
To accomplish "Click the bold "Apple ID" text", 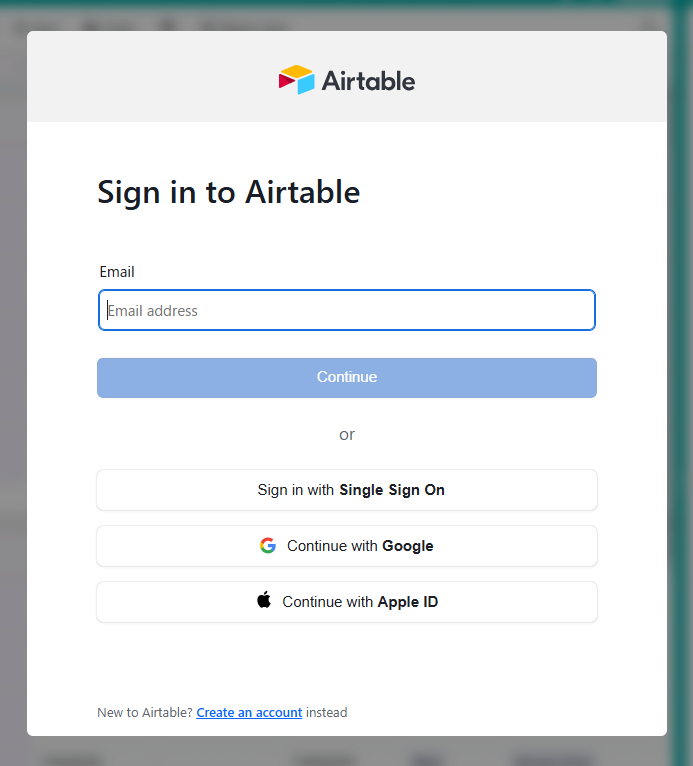I will click(x=408, y=602).
